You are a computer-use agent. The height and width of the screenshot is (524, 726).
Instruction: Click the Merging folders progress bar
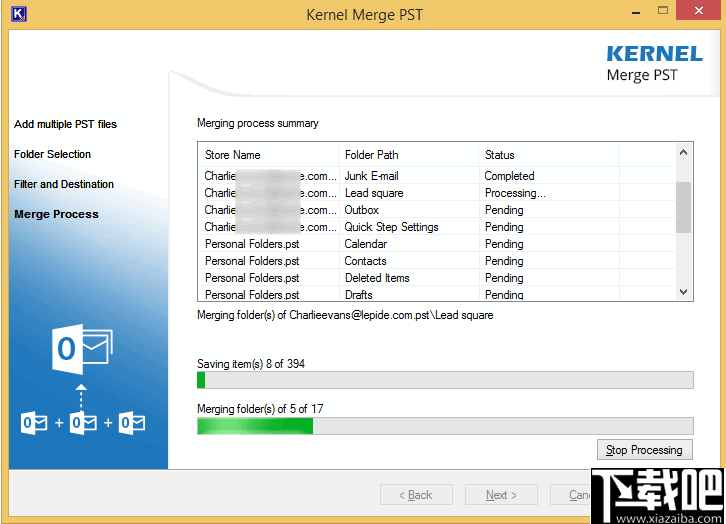click(x=445, y=426)
